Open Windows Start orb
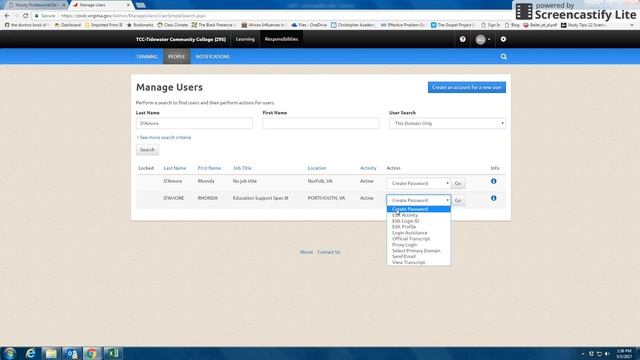Viewport: 640px width, 360px height. point(9,353)
